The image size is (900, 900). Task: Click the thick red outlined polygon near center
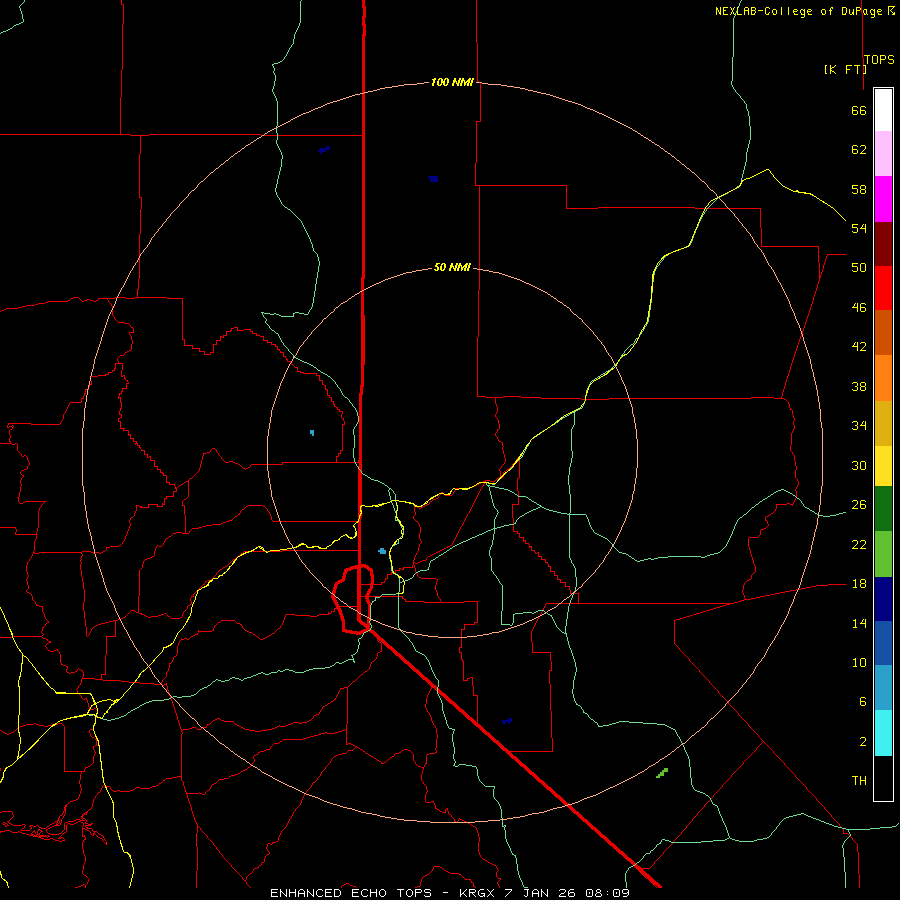(353, 599)
